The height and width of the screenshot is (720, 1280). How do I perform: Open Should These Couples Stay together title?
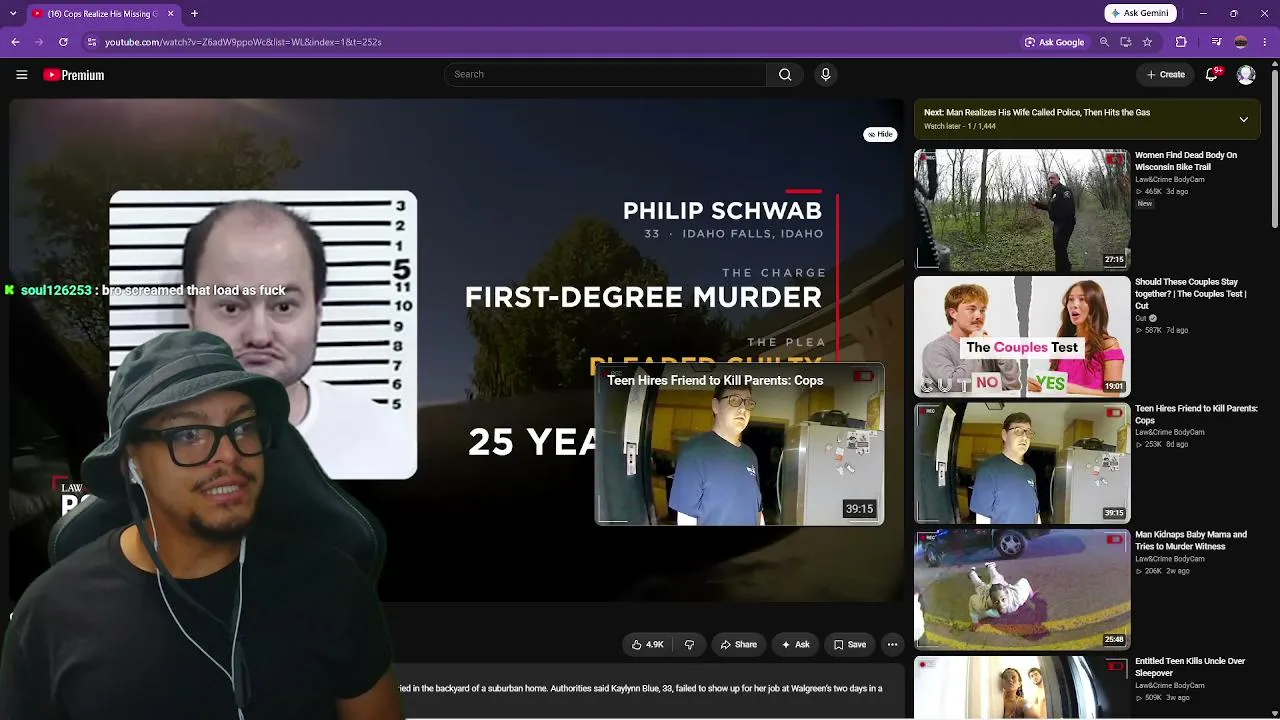(x=1191, y=294)
